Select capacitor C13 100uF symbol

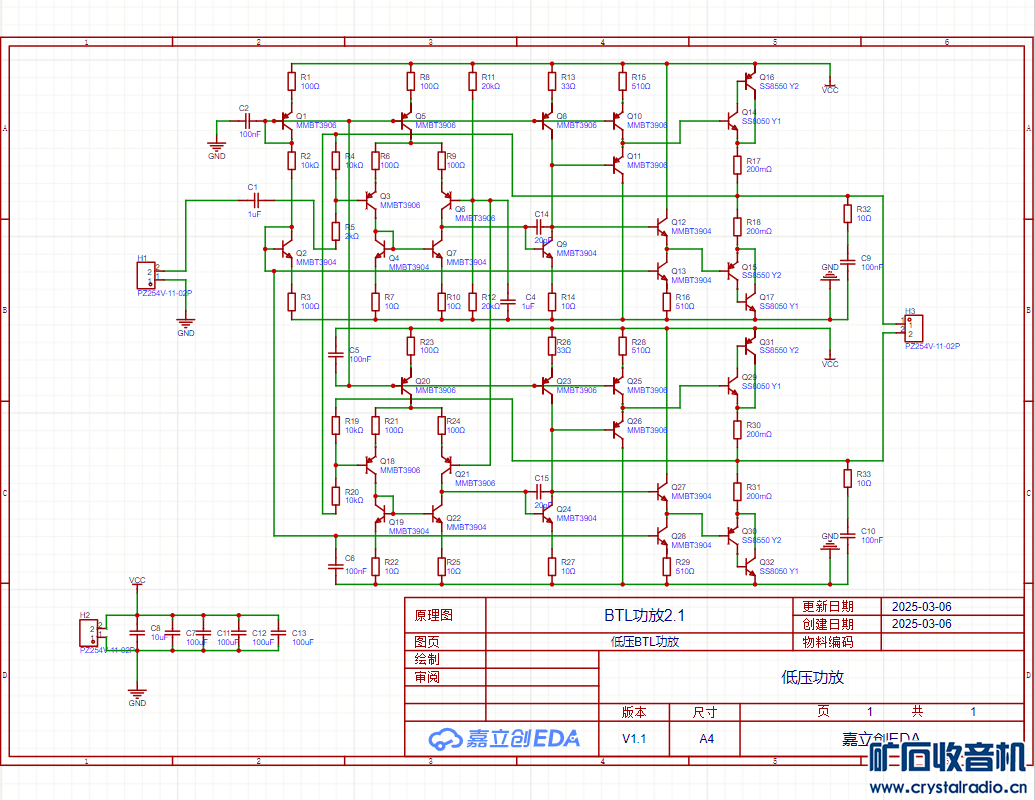coord(279,632)
